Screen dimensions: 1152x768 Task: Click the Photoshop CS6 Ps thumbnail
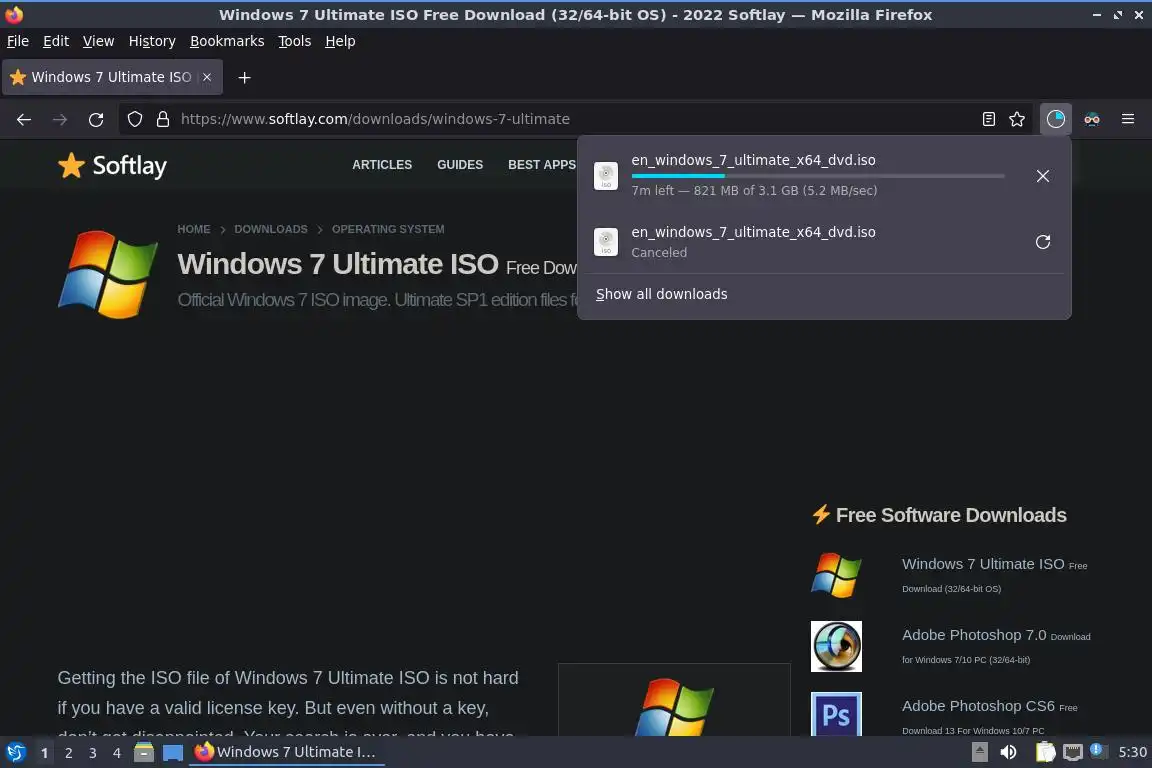click(x=836, y=714)
